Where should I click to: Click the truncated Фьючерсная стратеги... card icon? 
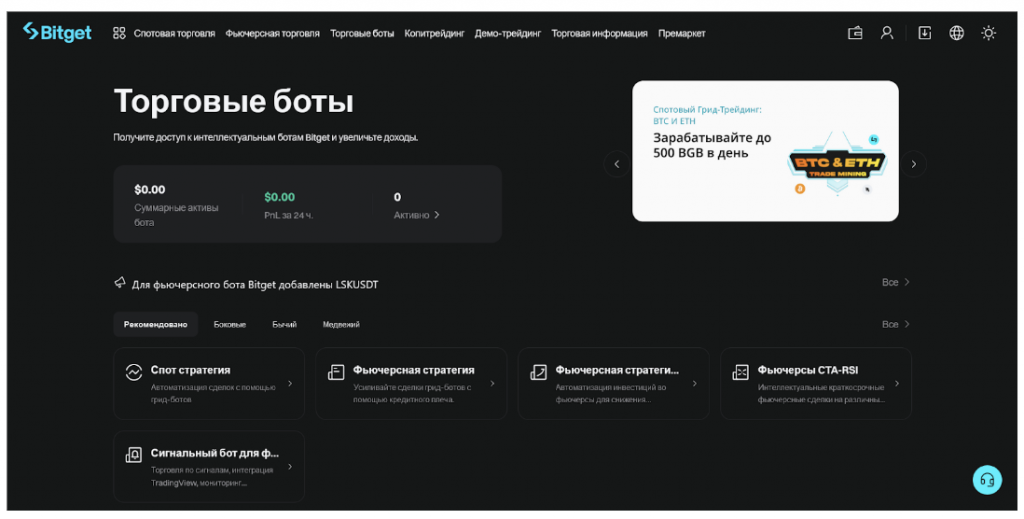(x=538, y=372)
